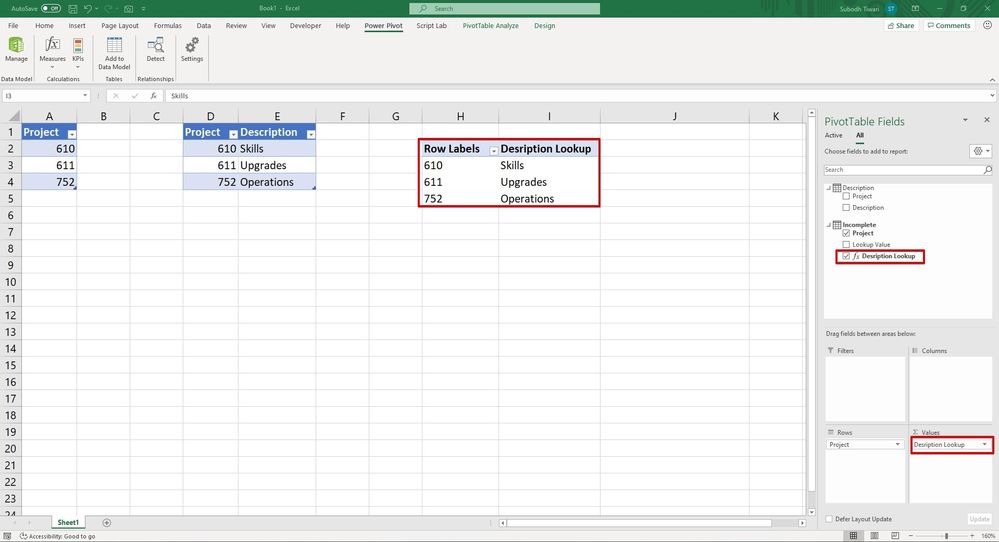Viewport: 999px width, 542px height.
Task: Open the Design tab
Action: 544,25
